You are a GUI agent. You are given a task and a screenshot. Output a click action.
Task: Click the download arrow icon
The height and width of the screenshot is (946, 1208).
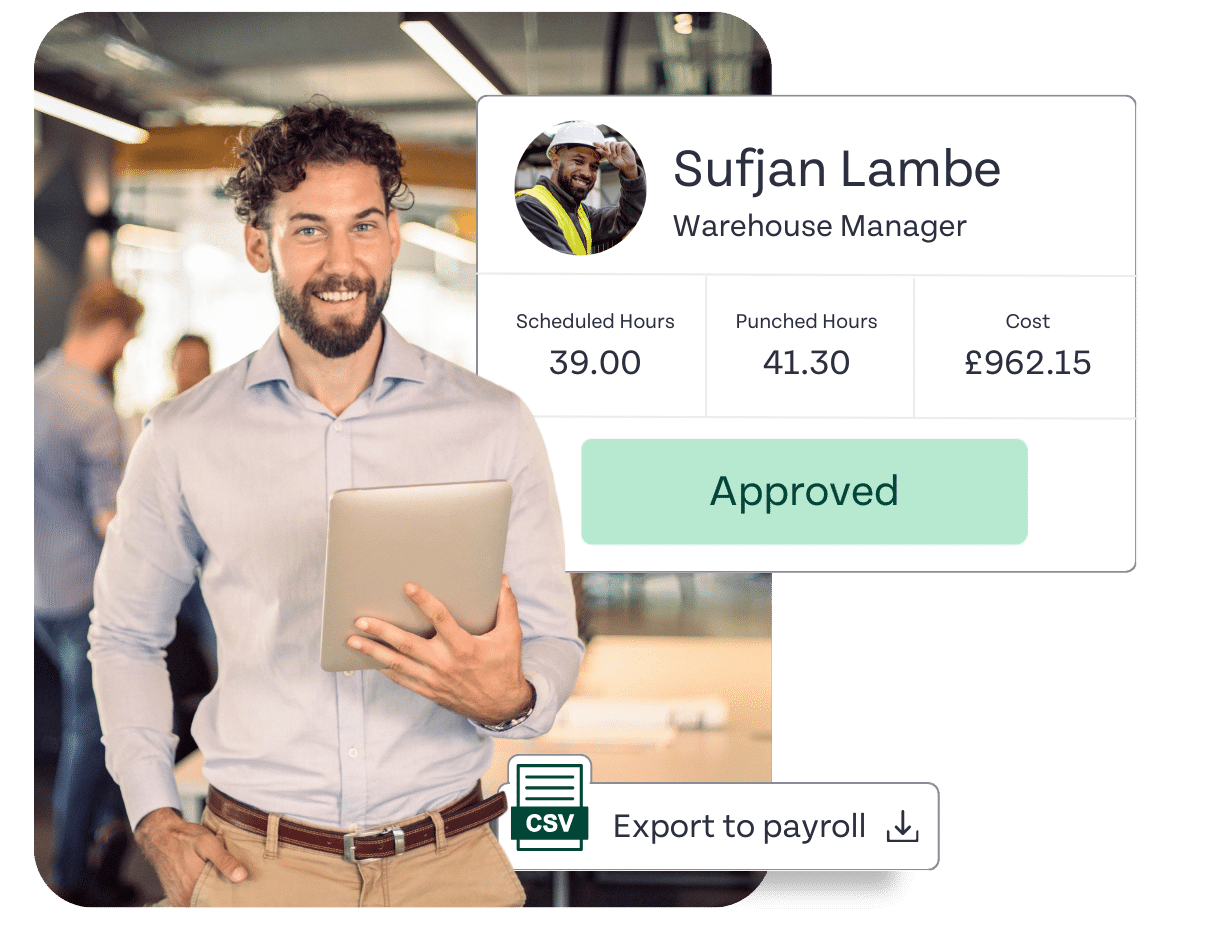902,826
